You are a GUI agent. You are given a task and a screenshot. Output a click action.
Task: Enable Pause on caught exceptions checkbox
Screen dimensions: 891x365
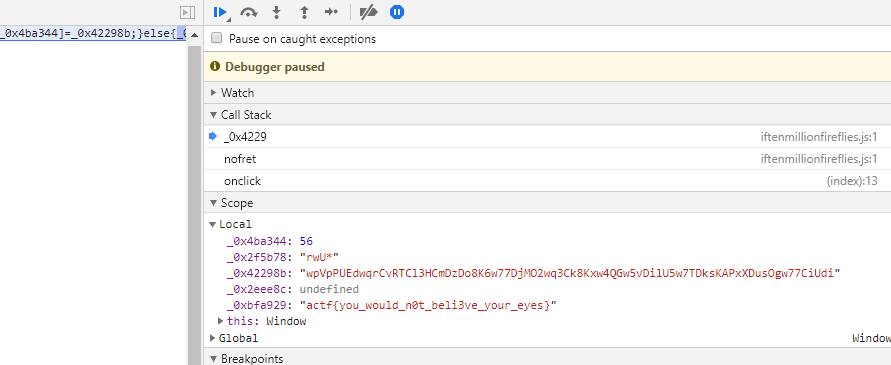click(x=216, y=39)
